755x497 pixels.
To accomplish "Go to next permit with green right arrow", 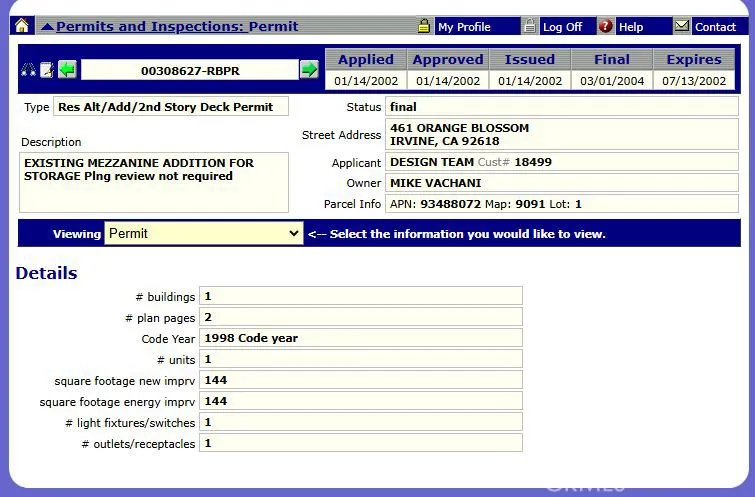I will click(309, 70).
